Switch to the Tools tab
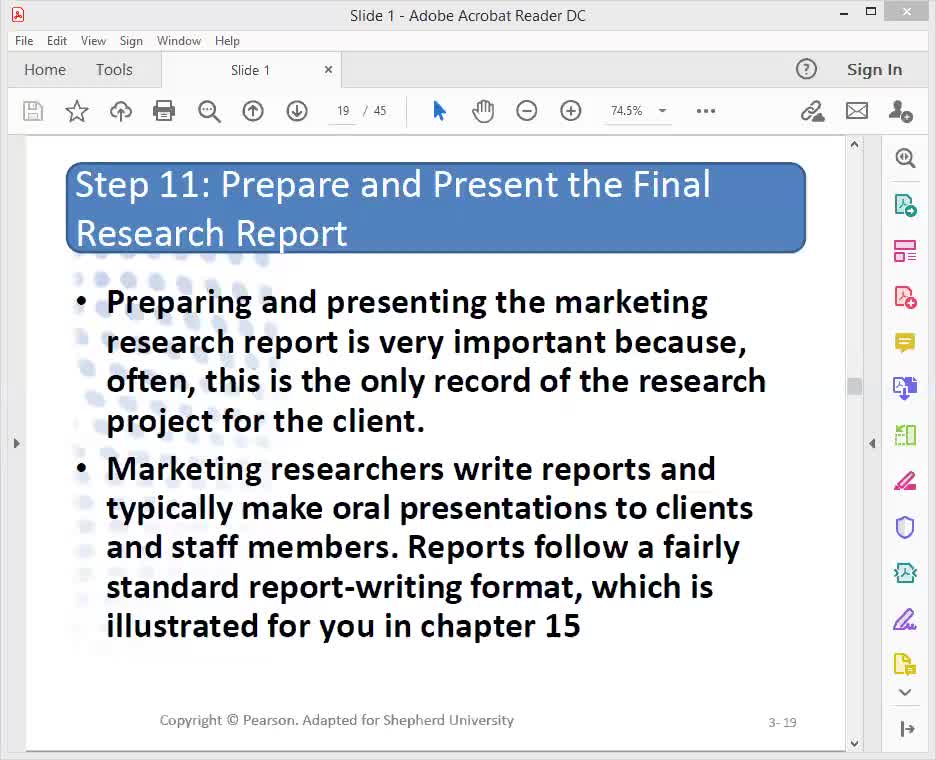This screenshot has width=936, height=760. tap(114, 70)
